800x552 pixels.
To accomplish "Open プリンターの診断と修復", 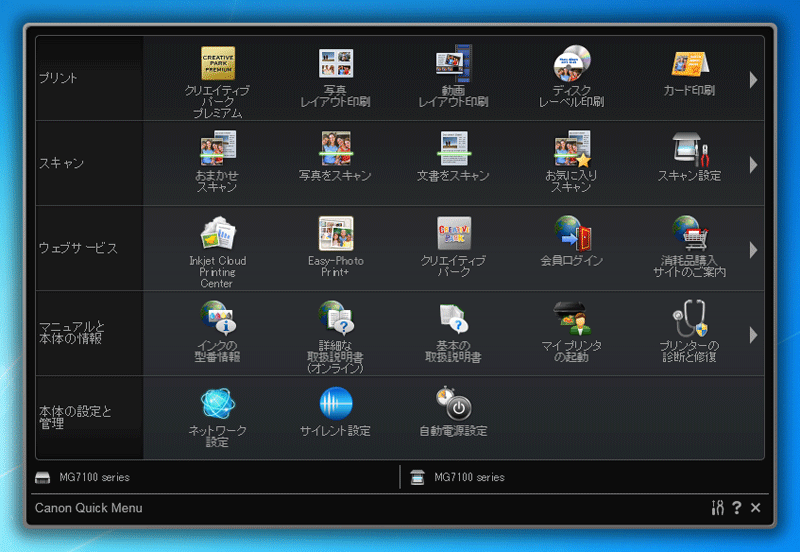I will coord(690,318).
